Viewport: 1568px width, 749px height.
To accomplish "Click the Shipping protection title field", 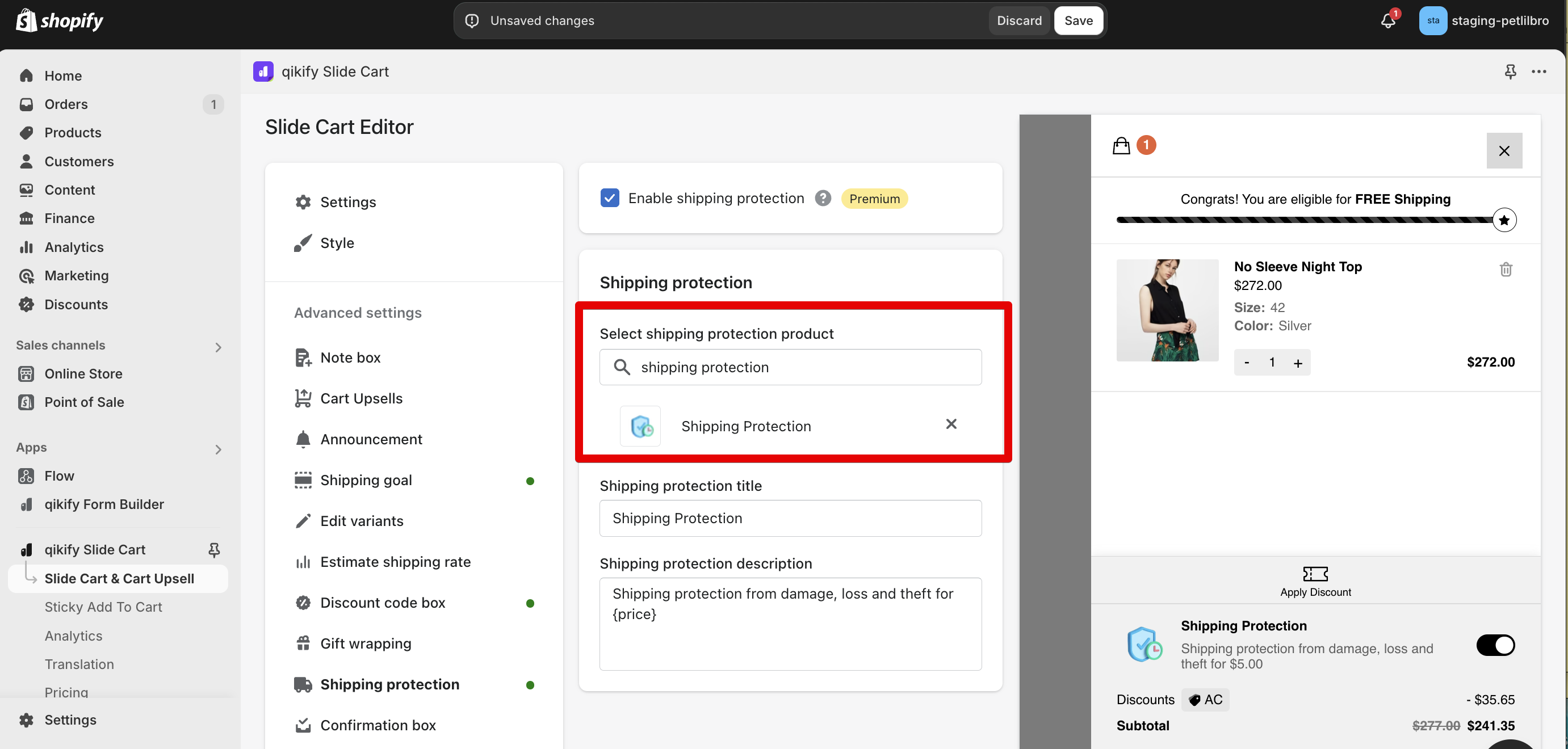I will click(x=790, y=519).
